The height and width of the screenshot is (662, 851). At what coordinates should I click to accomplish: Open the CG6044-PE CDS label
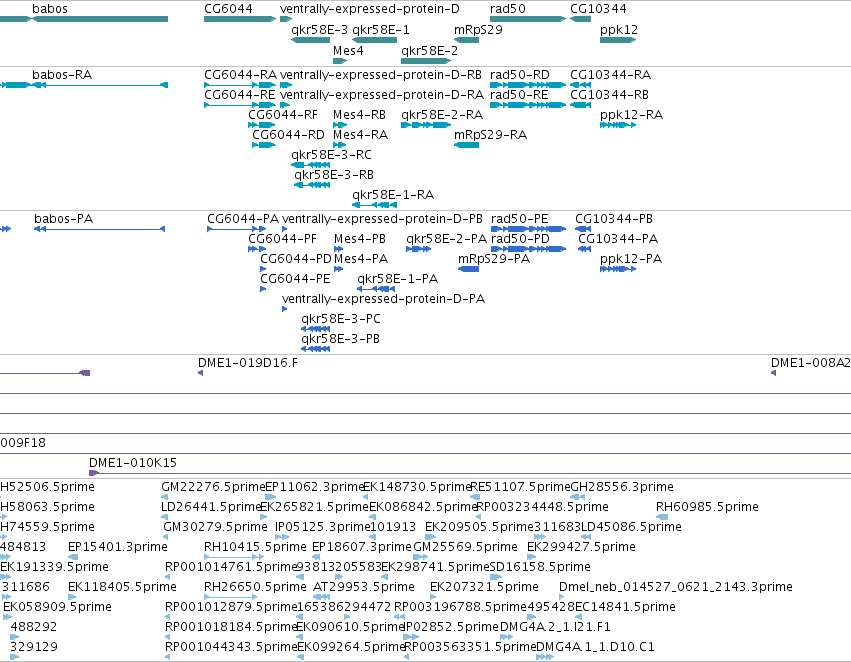[x=295, y=279]
